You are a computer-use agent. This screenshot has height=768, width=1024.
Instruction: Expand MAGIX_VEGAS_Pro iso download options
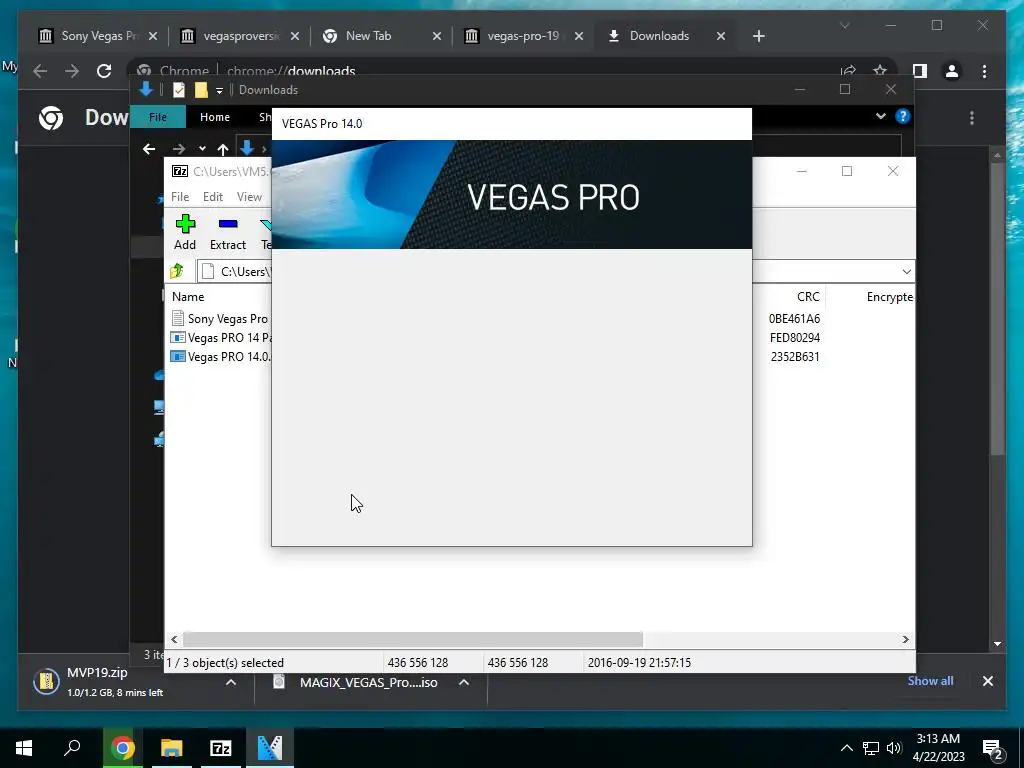[x=464, y=682]
